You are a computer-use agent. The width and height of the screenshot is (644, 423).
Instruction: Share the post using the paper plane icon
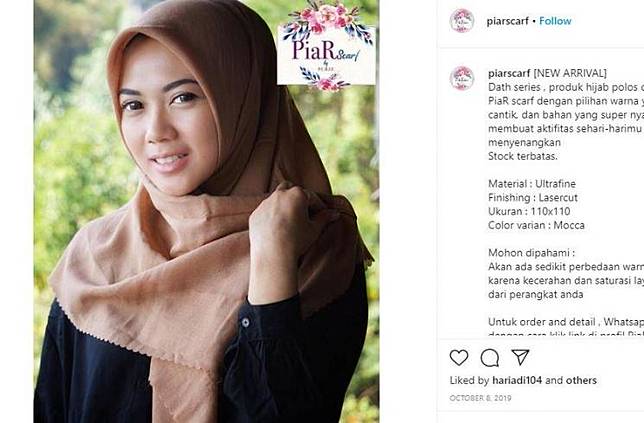(520, 357)
